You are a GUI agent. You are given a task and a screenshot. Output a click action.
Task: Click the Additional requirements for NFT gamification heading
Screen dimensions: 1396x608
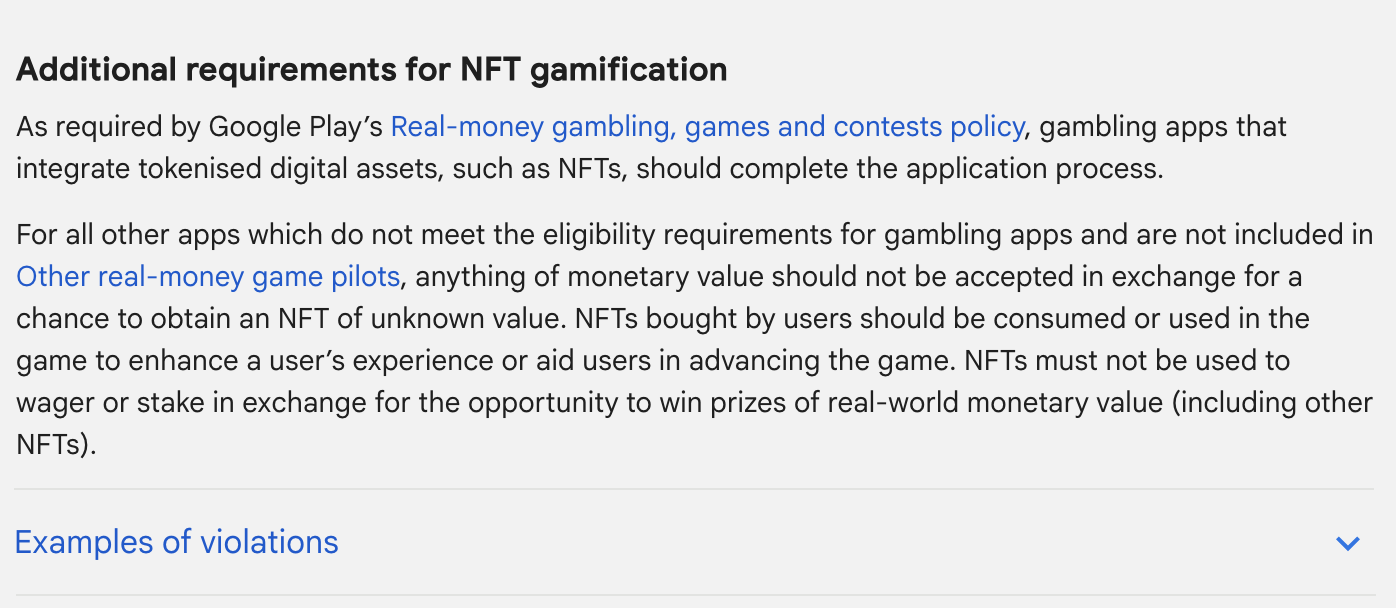pos(371,70)
